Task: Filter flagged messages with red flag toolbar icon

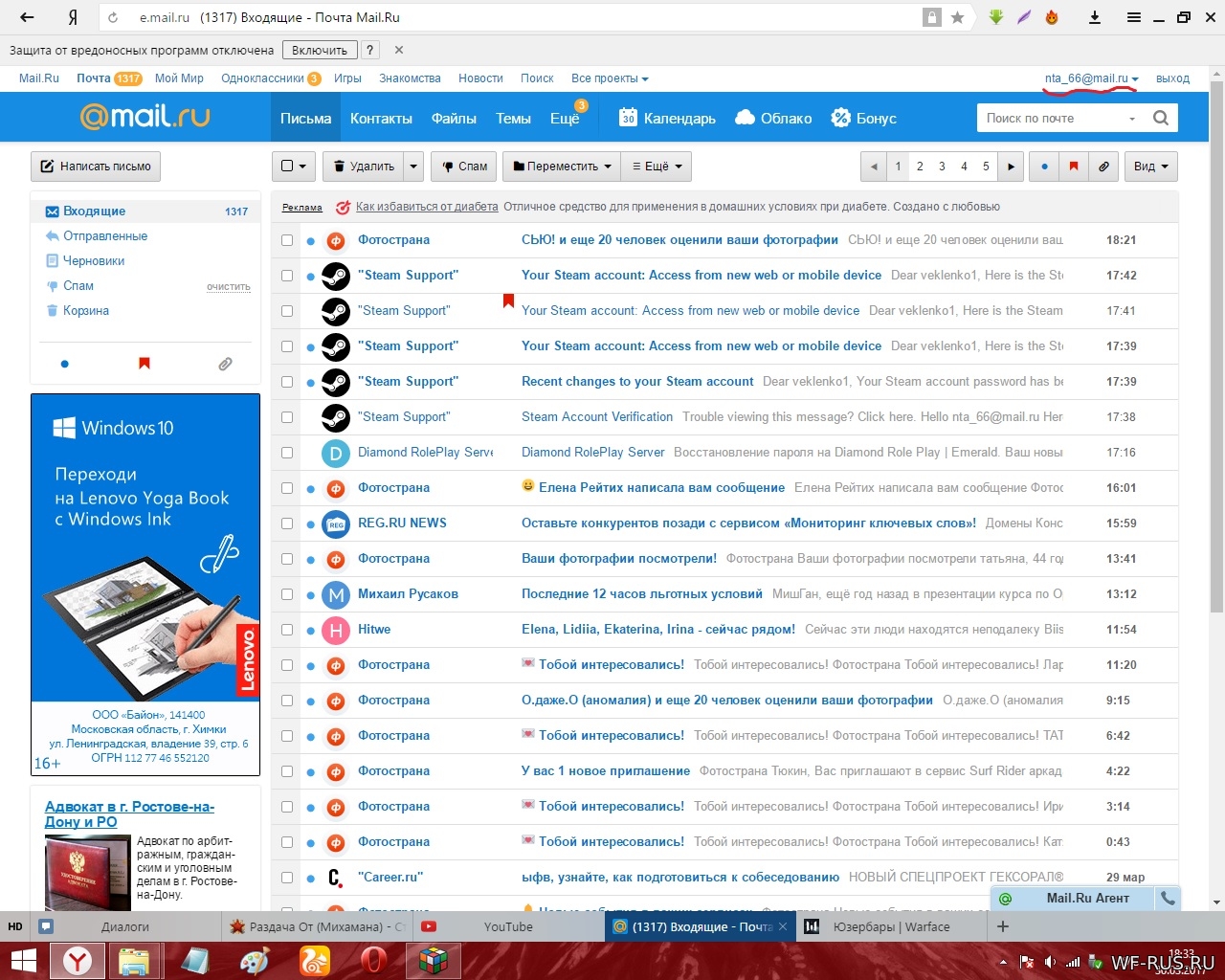Action: pyautogui.click(x=1074, y=167)
